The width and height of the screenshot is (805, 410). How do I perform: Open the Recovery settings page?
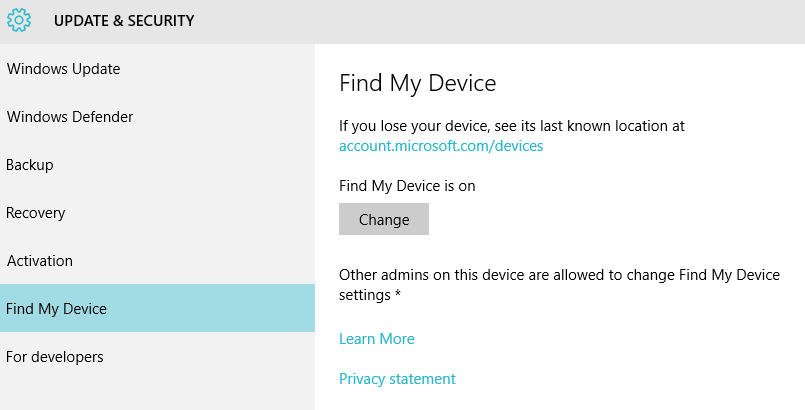point(36,213)
